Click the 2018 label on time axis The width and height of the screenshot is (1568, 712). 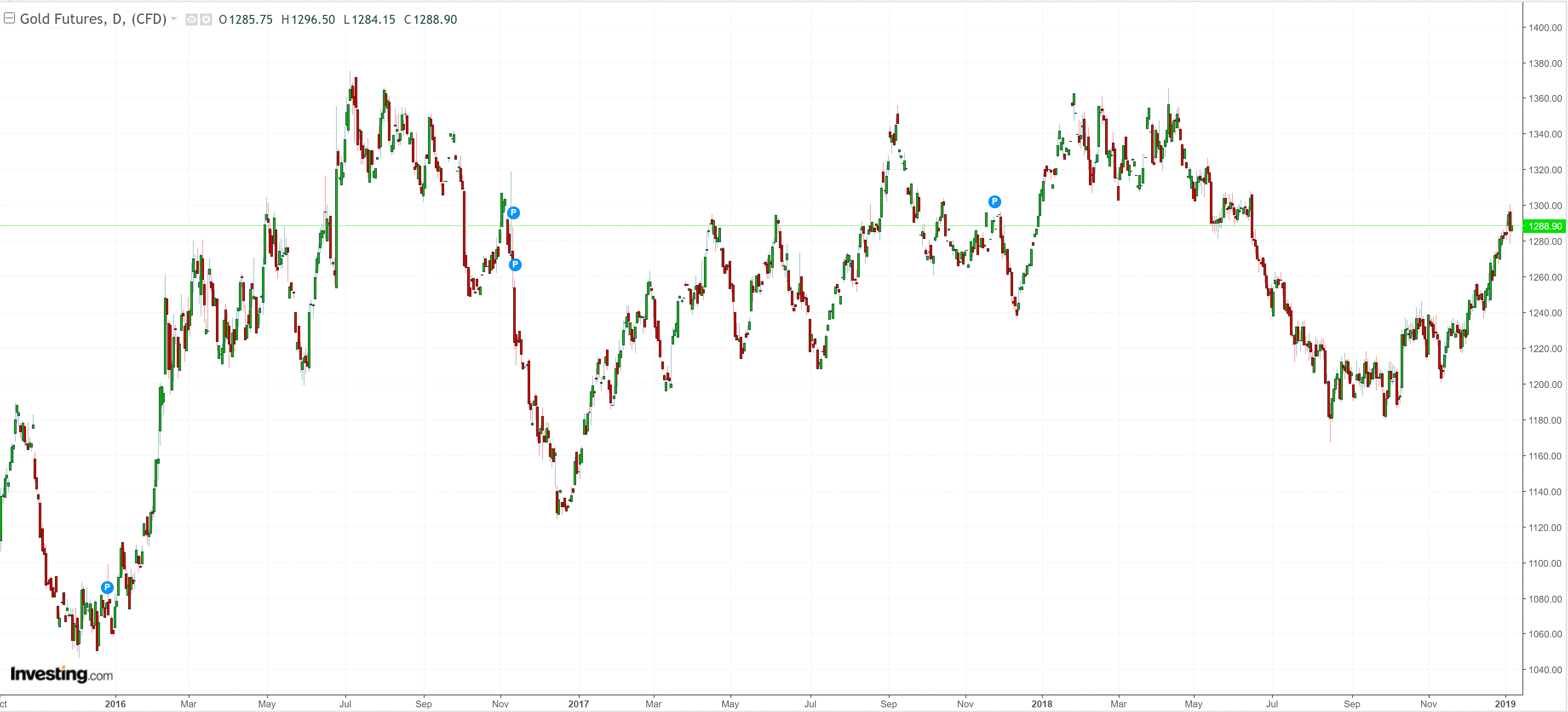[x=1042, y=704]
